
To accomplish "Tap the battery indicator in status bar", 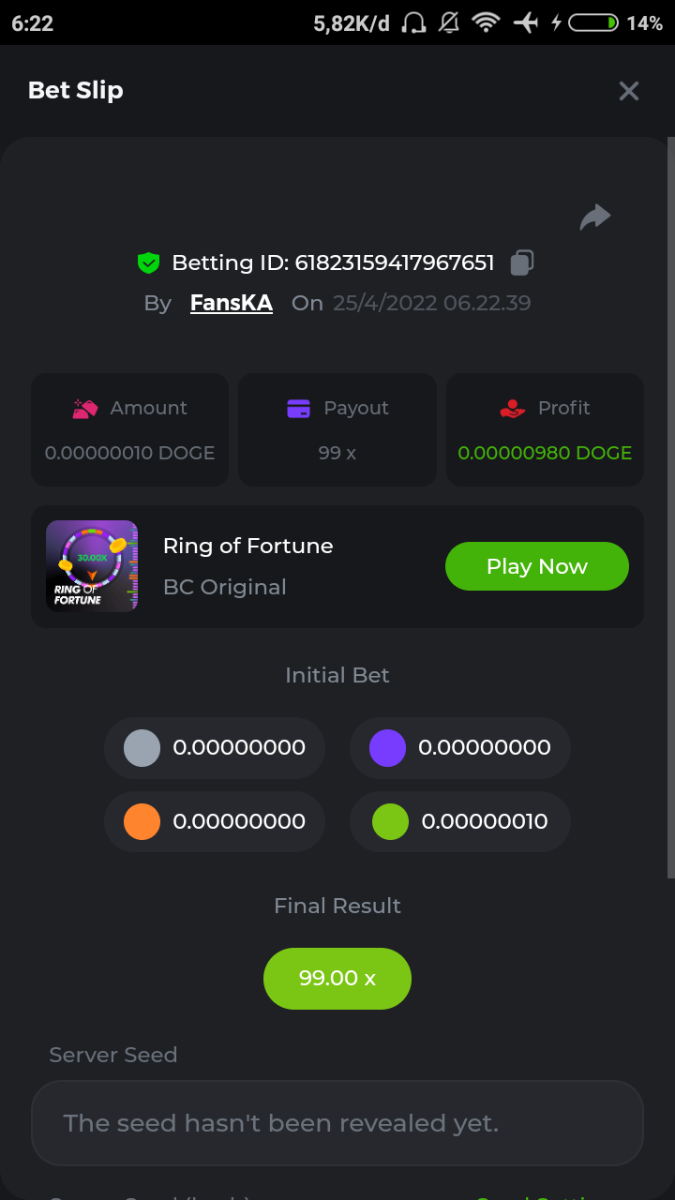I will tap(597, 23).
